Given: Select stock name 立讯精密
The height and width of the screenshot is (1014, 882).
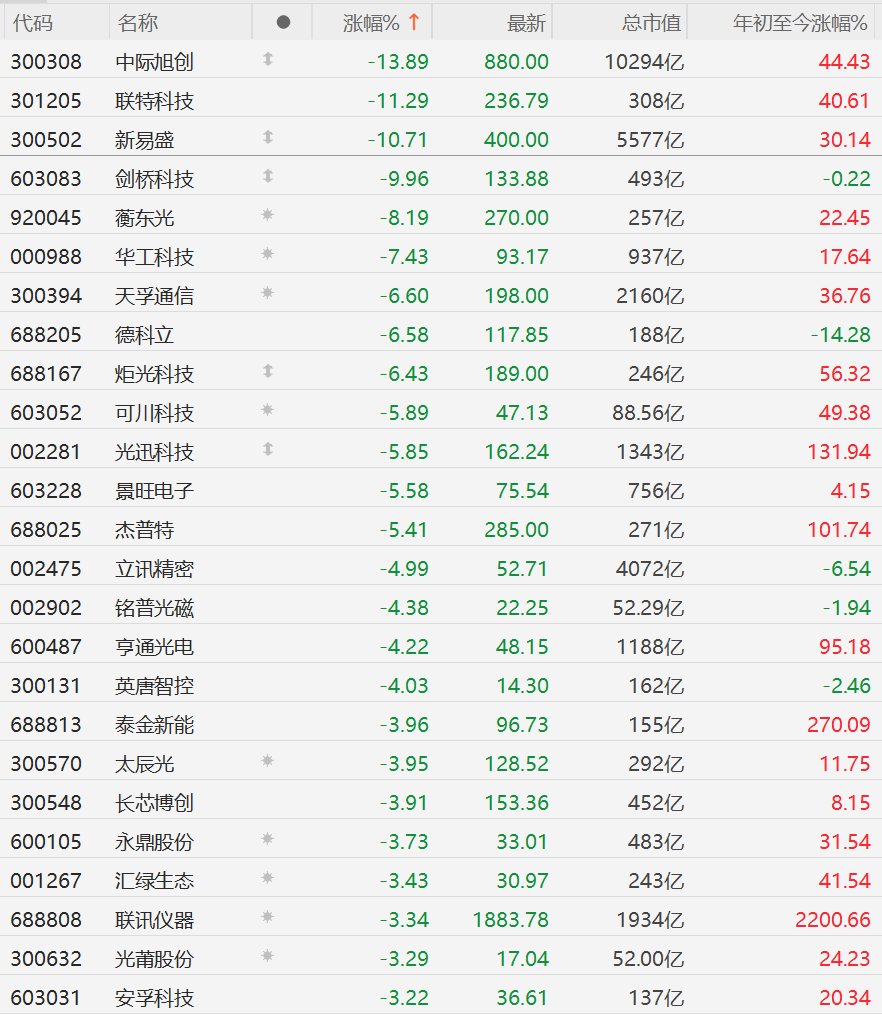Looking at the screenshot, I should click(x=155, y=569).
